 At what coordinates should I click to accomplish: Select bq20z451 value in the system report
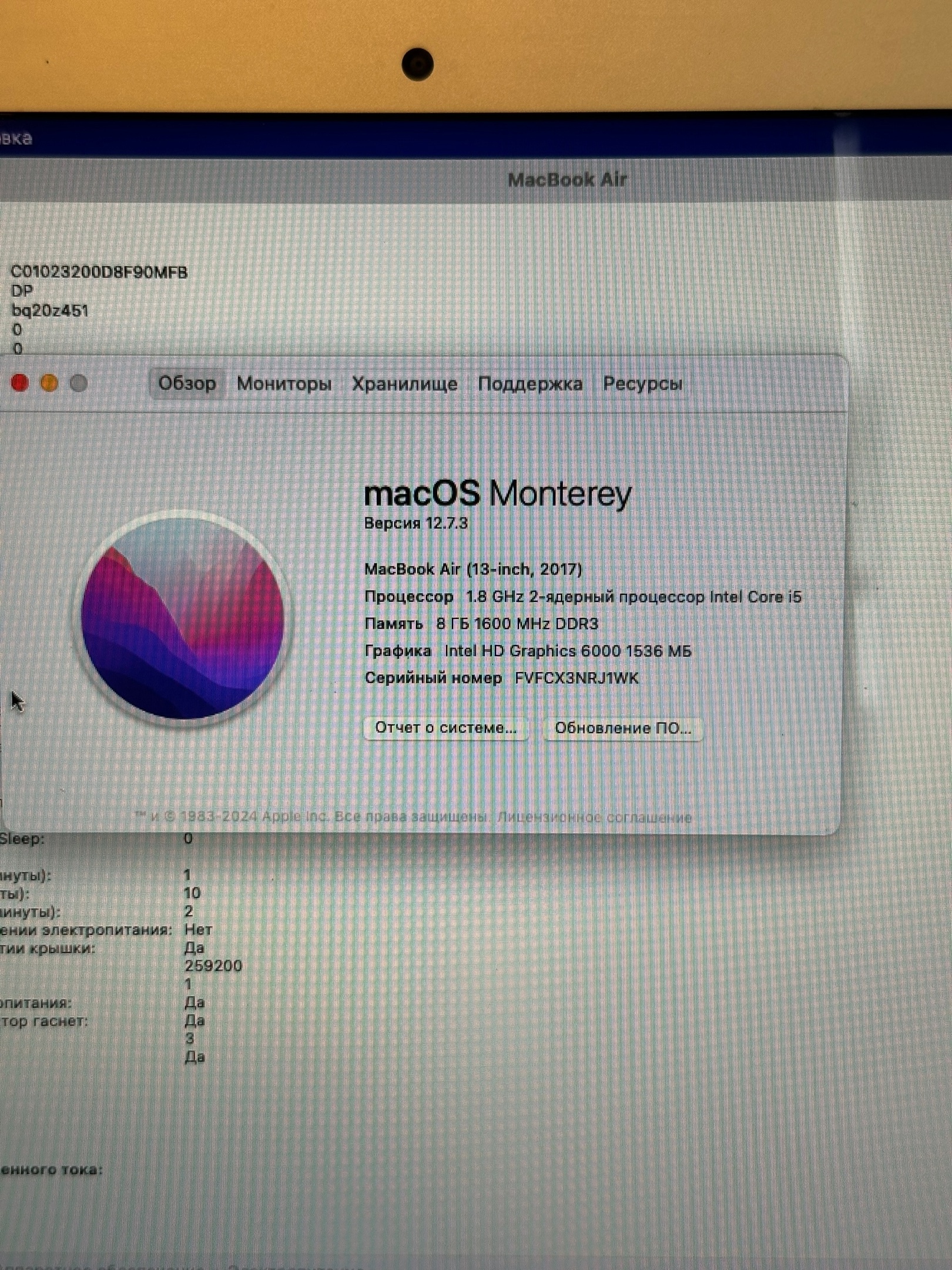[50, 310]
